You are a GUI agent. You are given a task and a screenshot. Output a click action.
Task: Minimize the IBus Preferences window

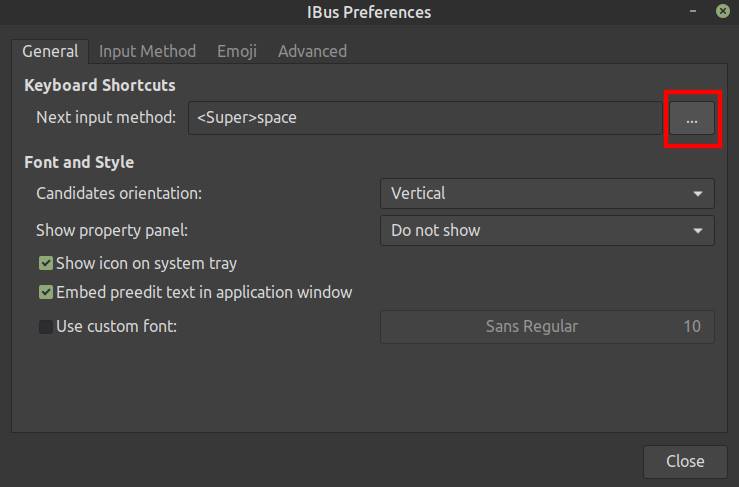pos(691,12)
